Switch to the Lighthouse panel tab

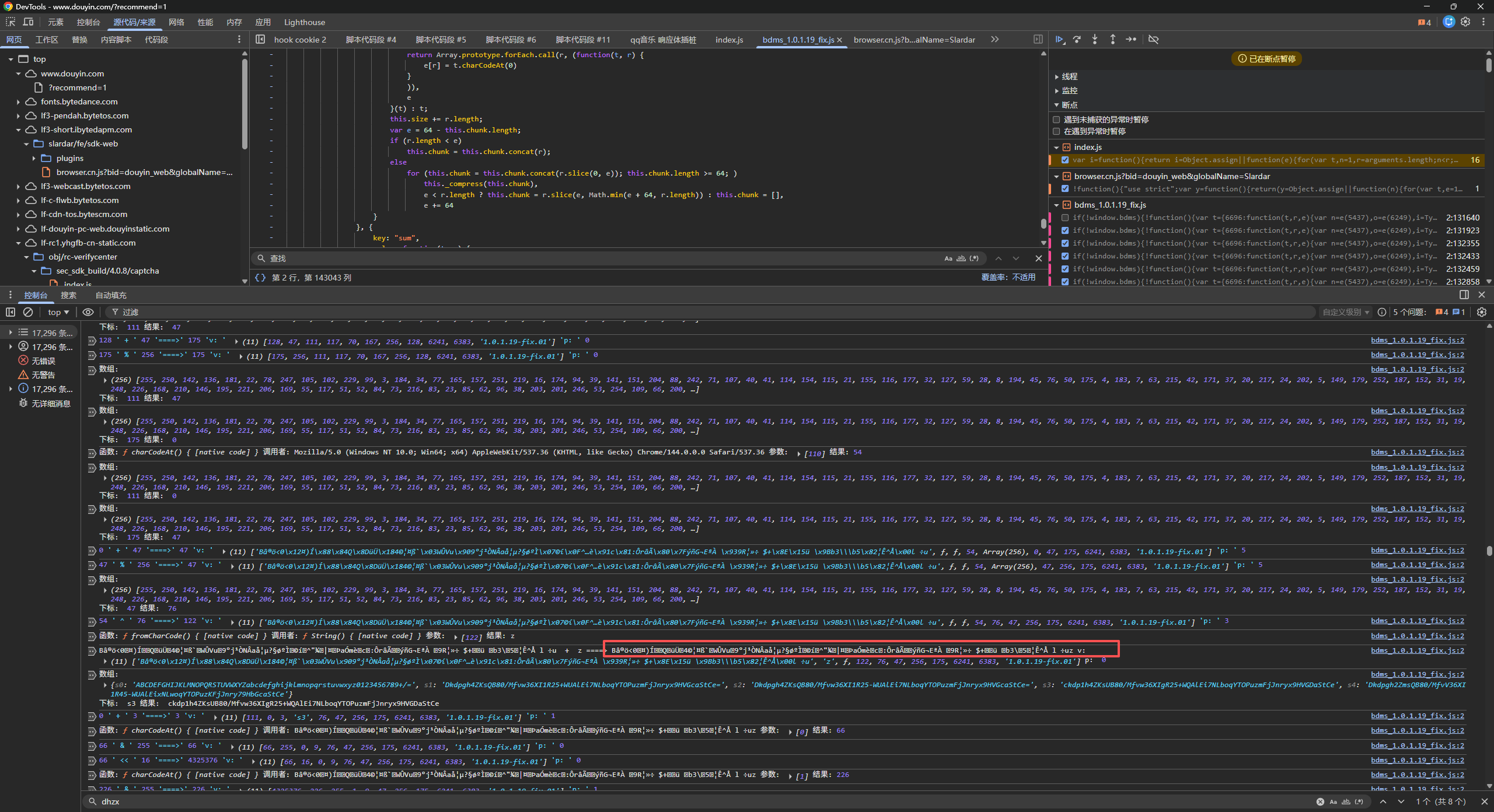tap(304, 22)
